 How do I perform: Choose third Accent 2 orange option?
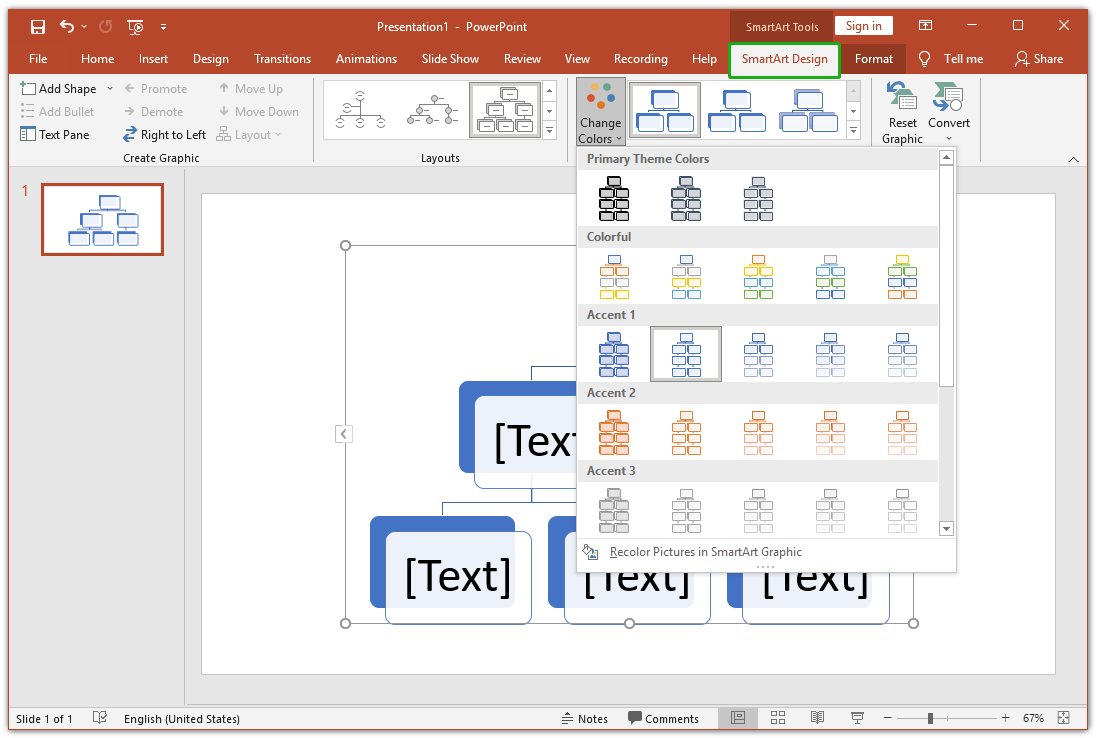coord(758,433)
